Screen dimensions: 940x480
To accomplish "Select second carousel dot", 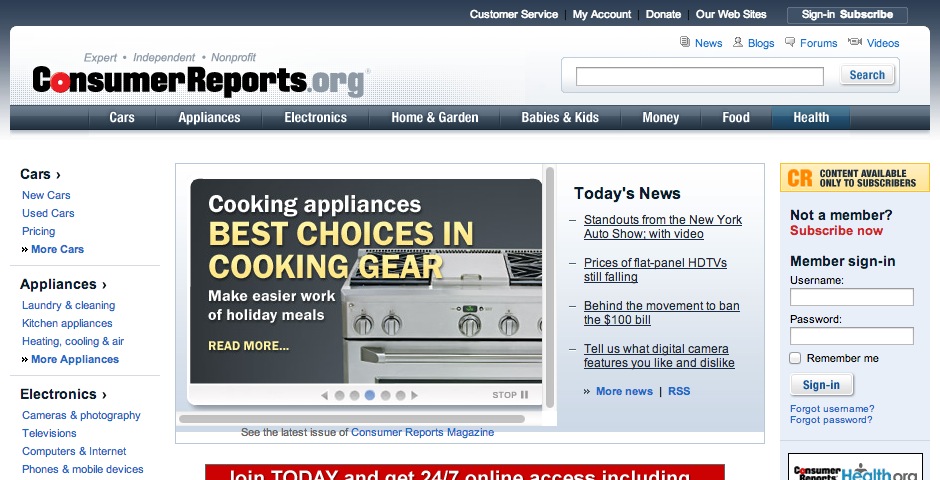I will (x=354, y=395).
